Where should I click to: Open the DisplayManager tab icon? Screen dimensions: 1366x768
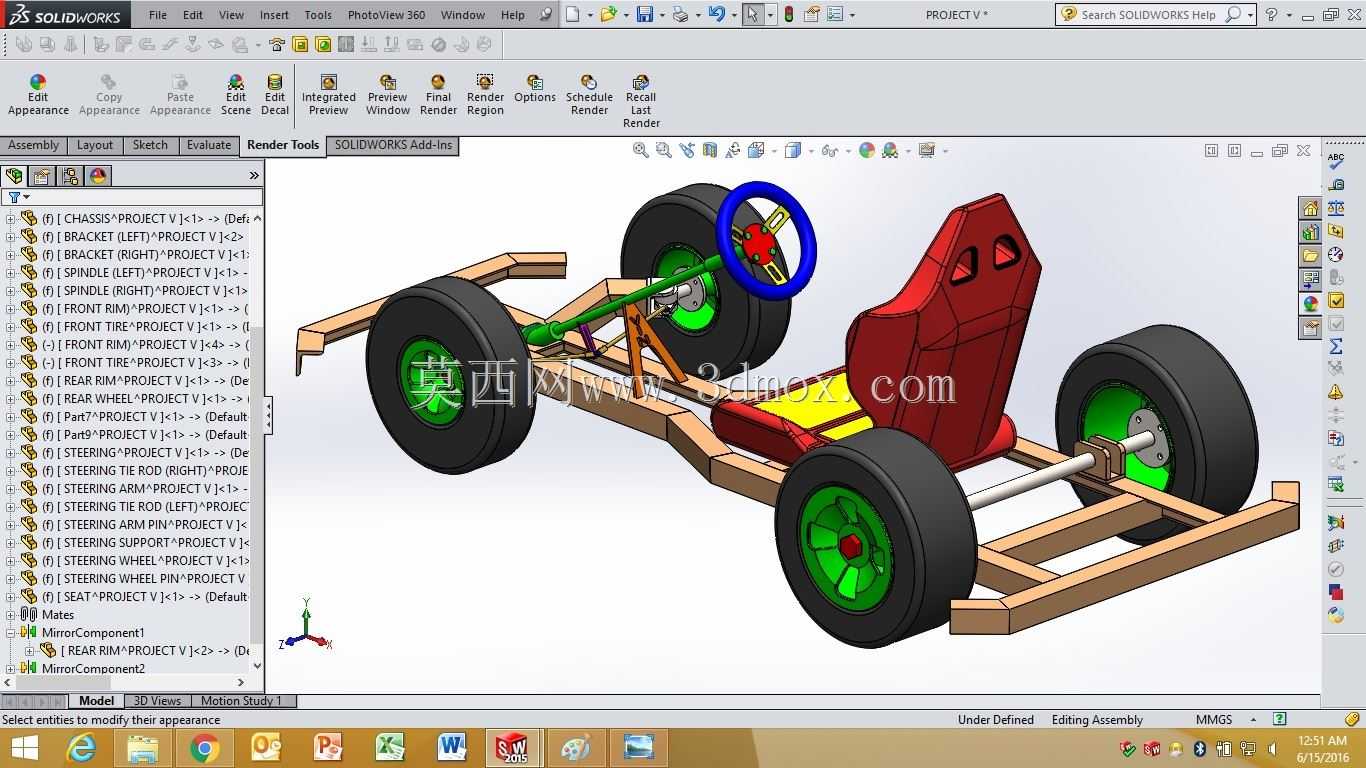pyautogui.click(x=98, y=176)
